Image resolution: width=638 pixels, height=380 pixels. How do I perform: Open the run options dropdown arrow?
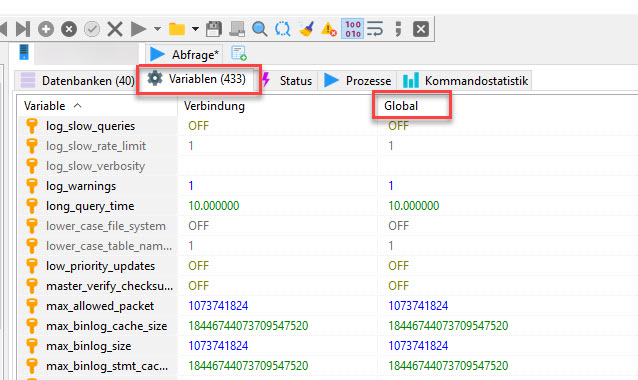[157, 29]
